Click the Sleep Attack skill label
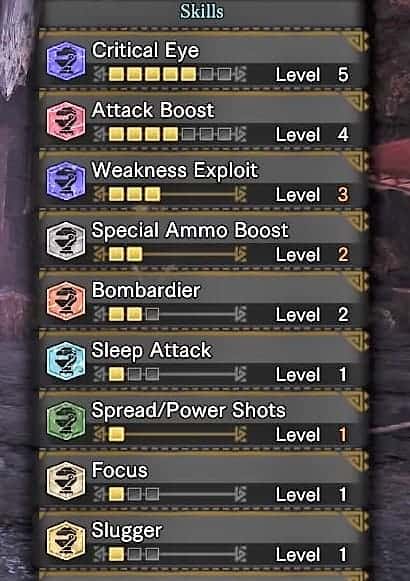410x581 pixels. coord(151,351)
